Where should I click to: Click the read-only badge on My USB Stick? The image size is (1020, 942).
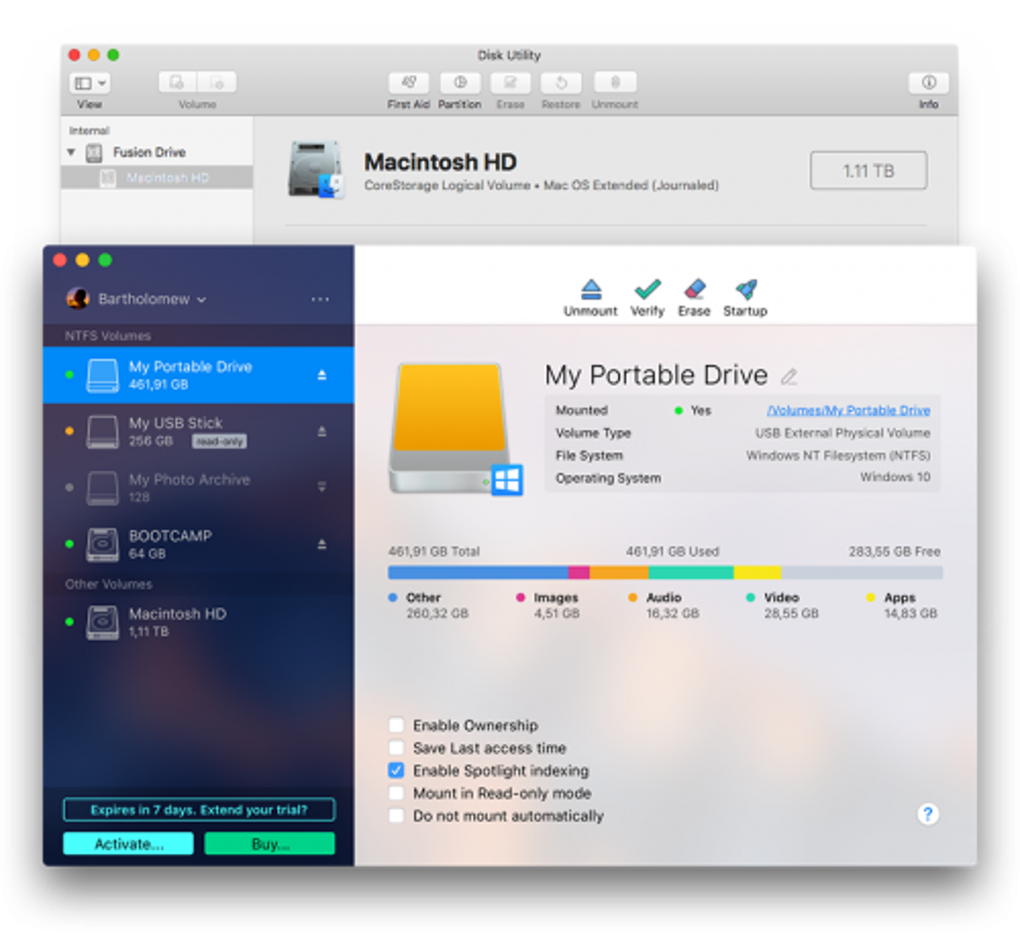pyautogui.click(x=219, y=442)
